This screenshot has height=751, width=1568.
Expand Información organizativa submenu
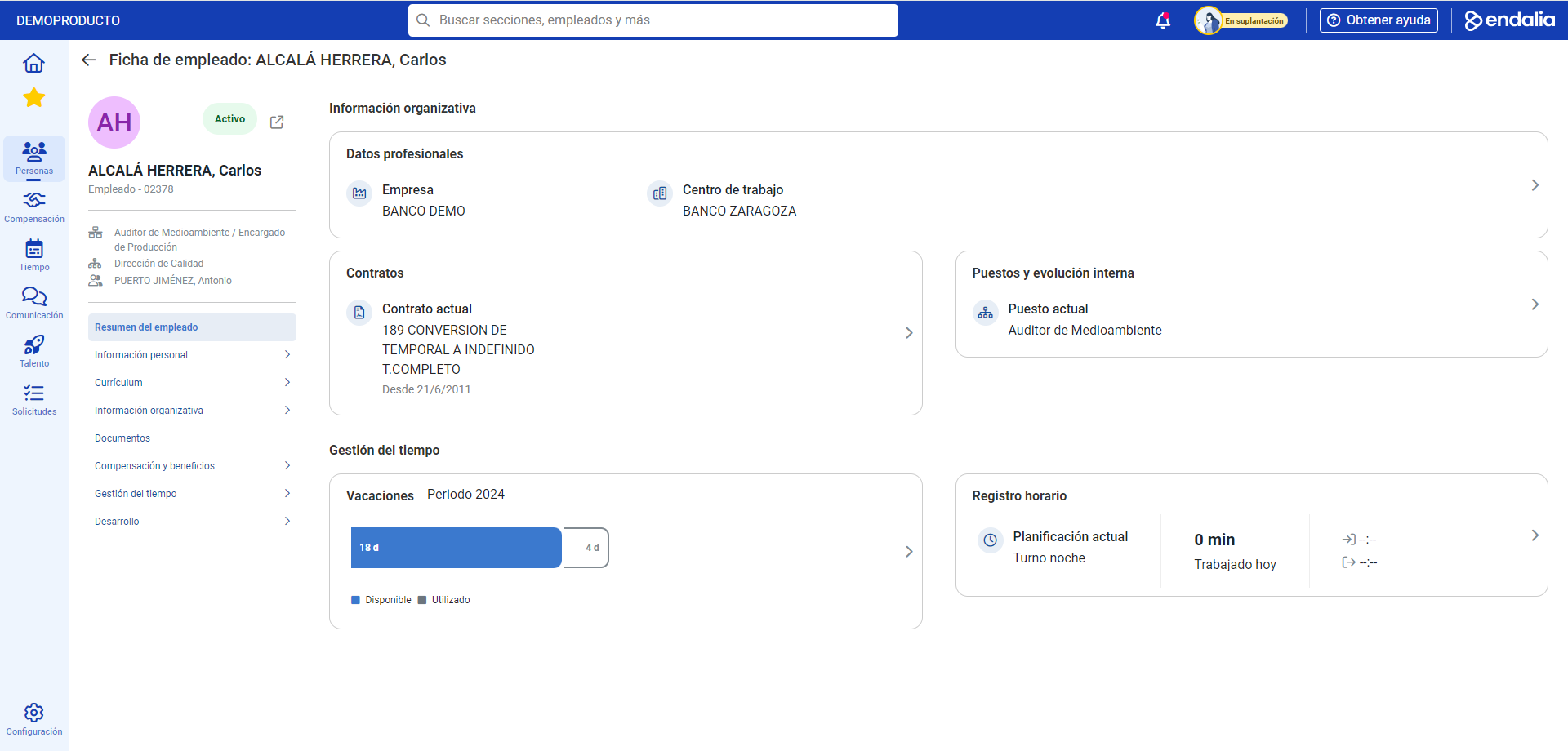coord(287,410)
